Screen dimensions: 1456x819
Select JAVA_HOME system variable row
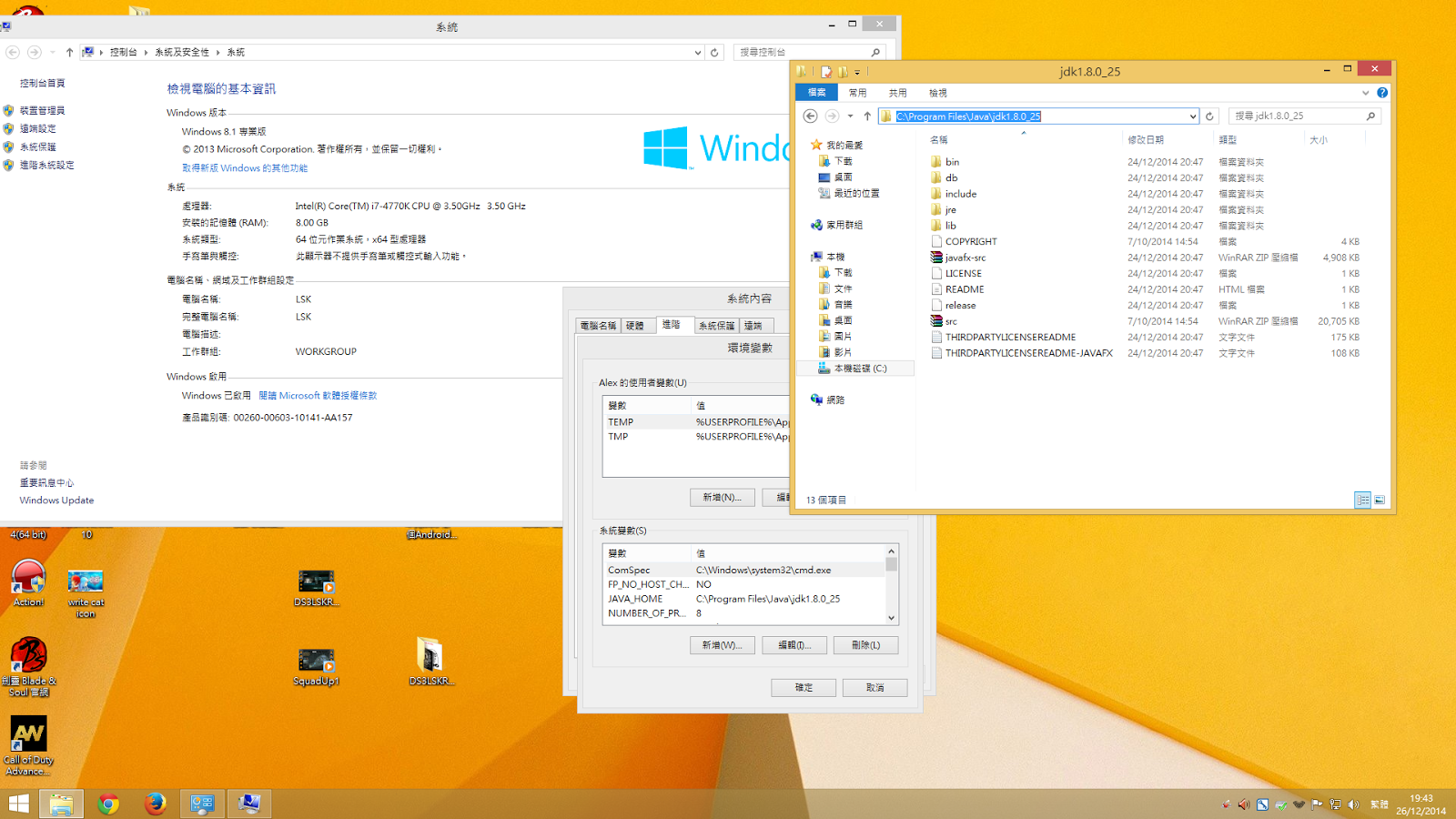click(x=743, y=599)
